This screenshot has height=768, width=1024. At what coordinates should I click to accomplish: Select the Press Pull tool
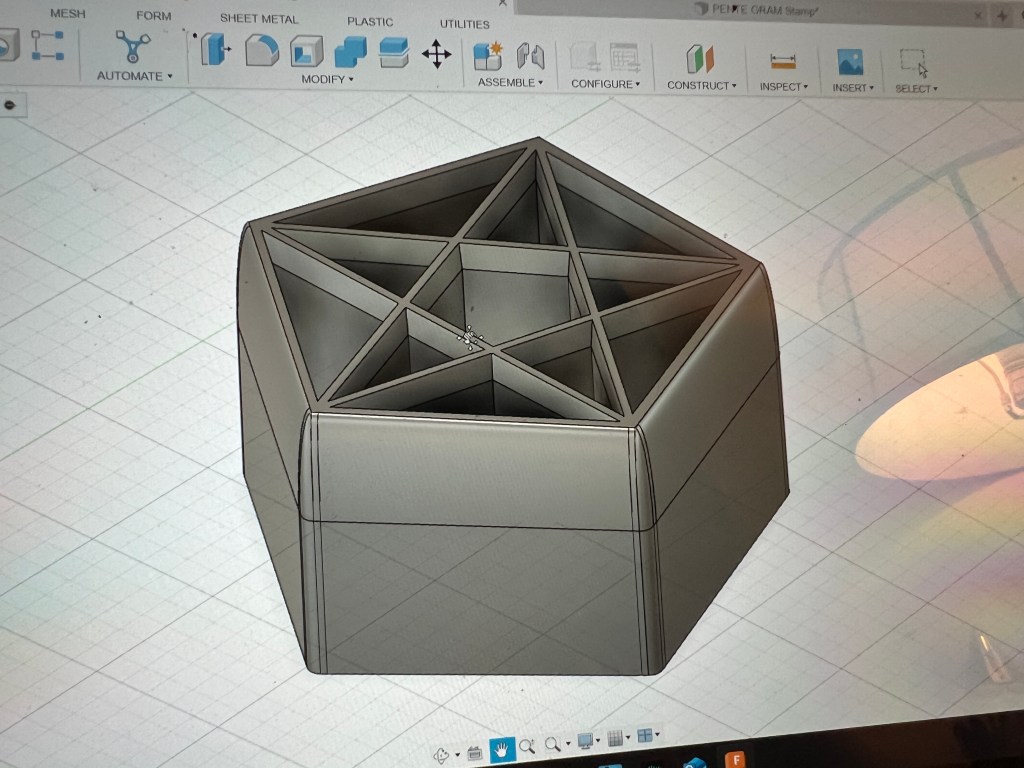[x=215, y=48]
